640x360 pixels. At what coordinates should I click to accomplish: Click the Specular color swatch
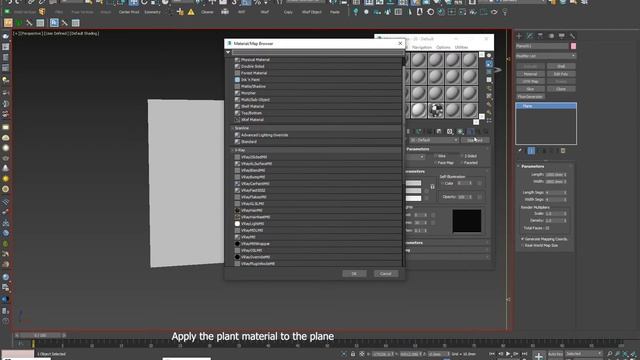(413, 198)
